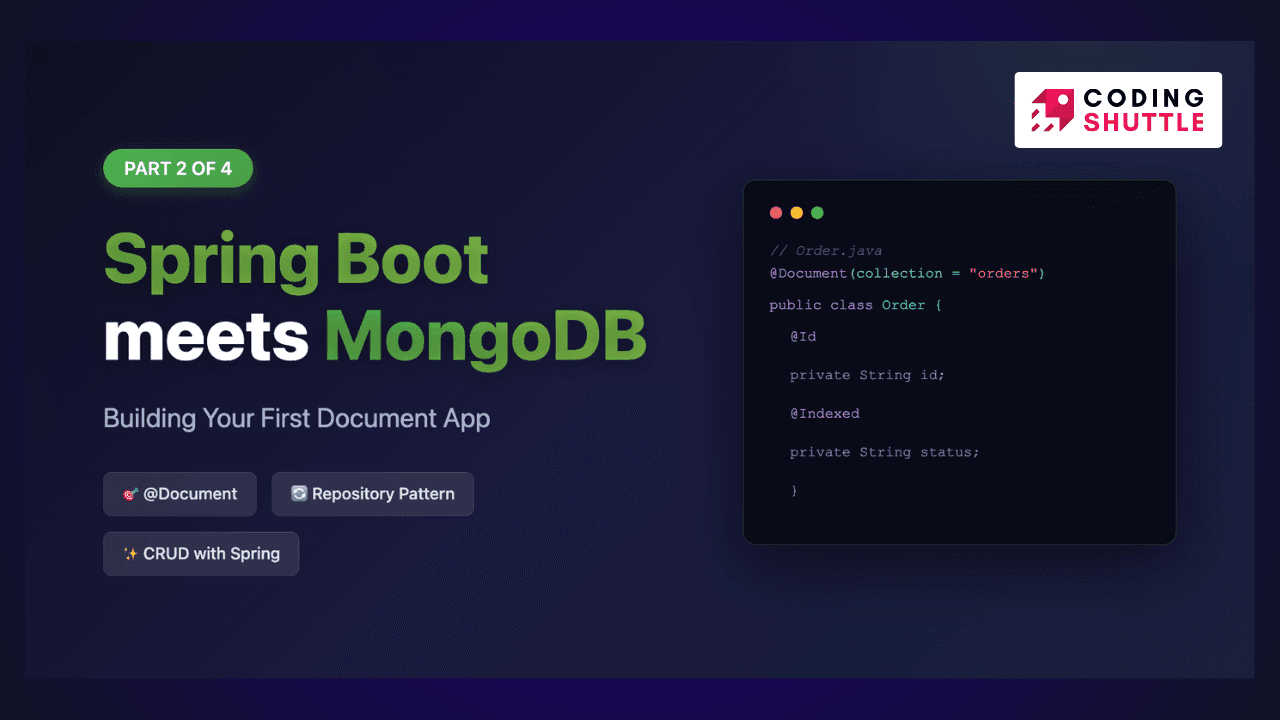Click the "@Id" annotation line
Viewport: 1280px width, 720px height.
pos(803,337)
